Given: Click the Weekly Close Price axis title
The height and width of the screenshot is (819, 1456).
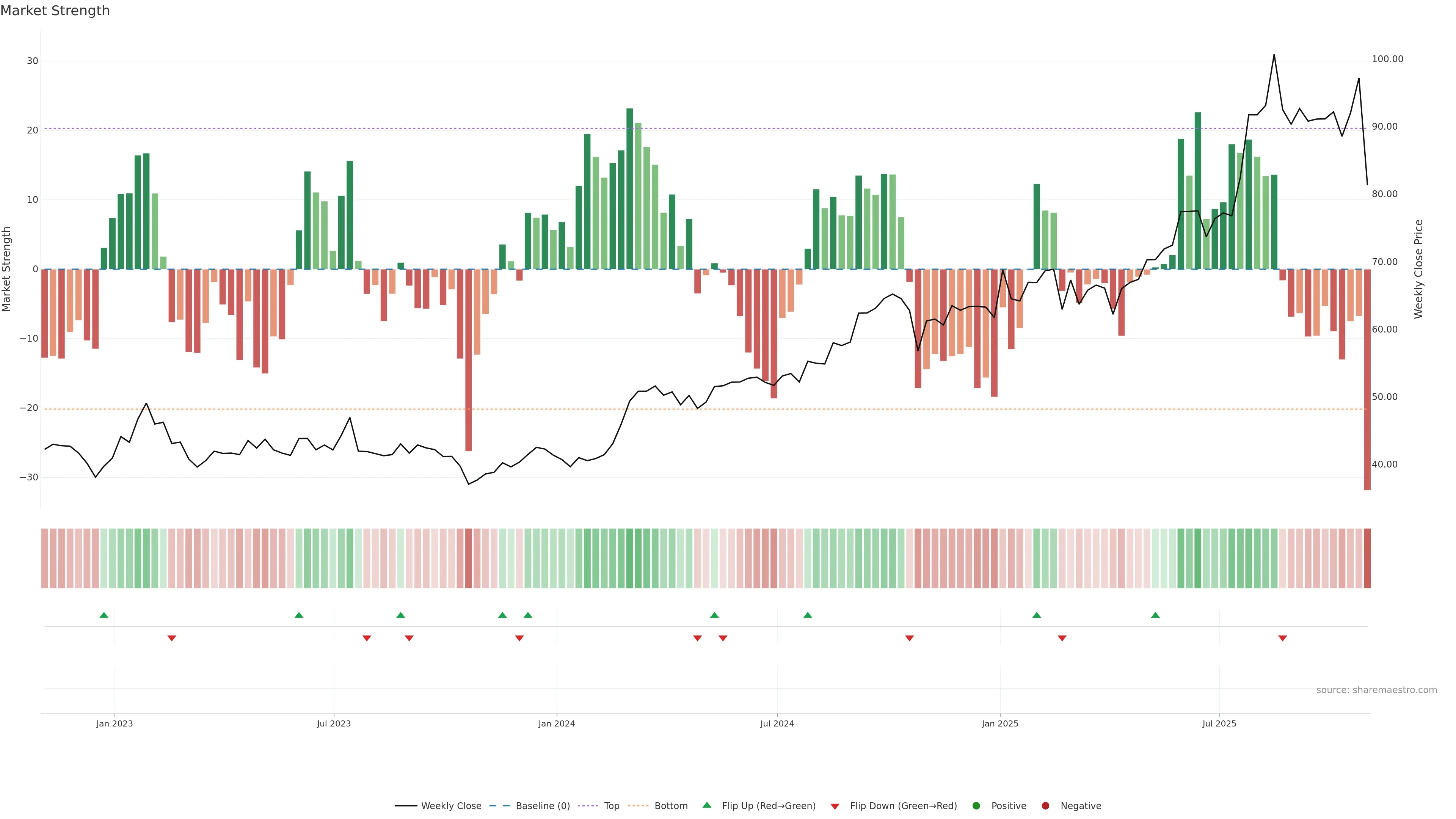Looking at the screenshot, I should (1418, 269).
